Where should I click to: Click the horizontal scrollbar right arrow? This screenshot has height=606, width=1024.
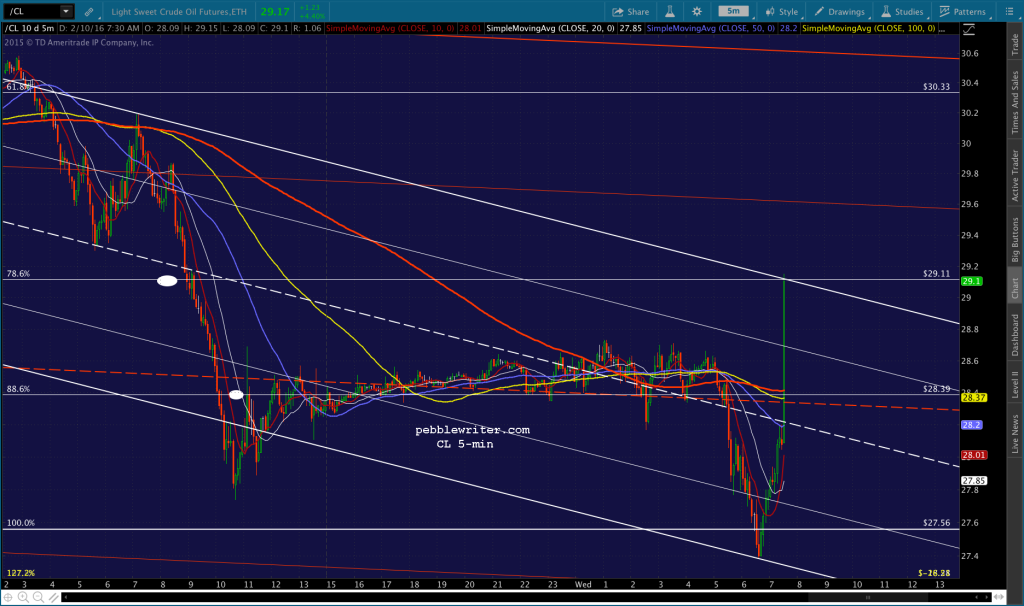pos(986,597)
